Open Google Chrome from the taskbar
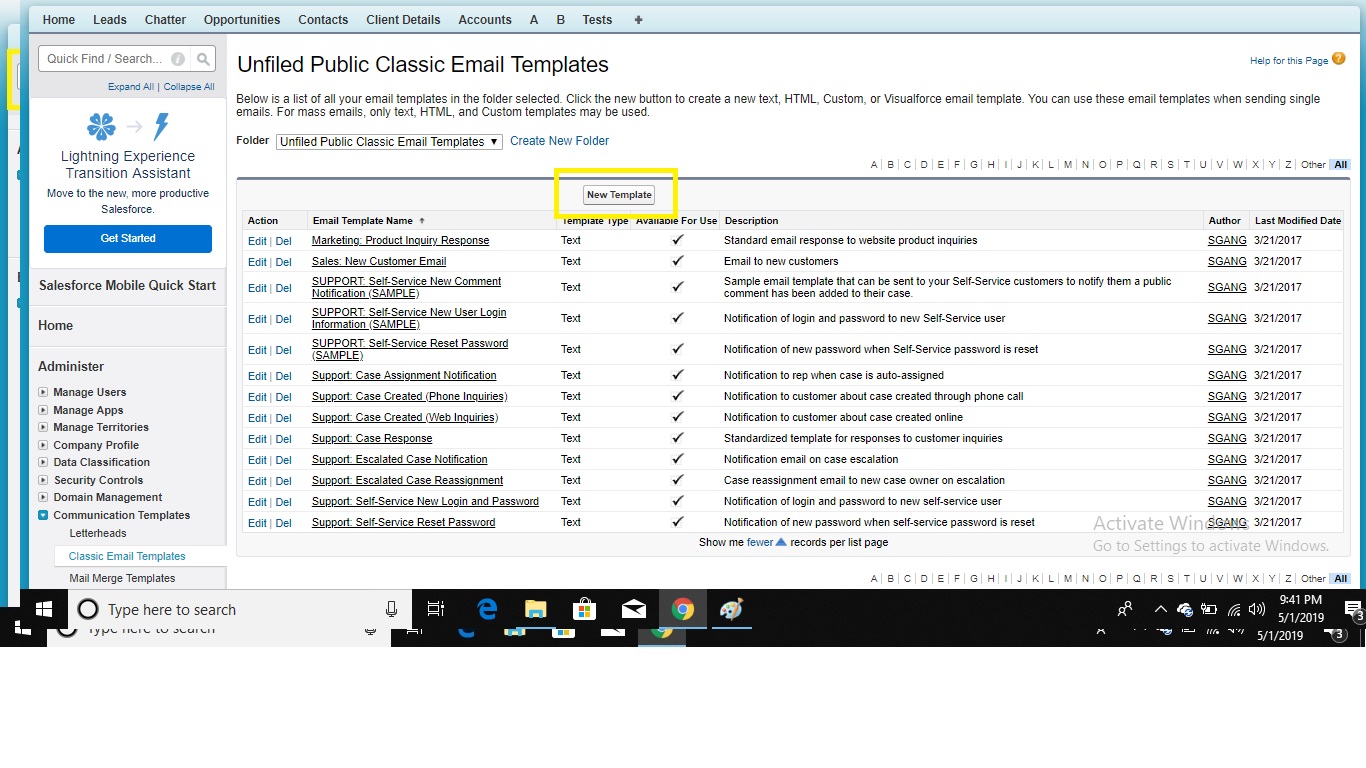Screen dimensions: 1366x768 (683, 608)
